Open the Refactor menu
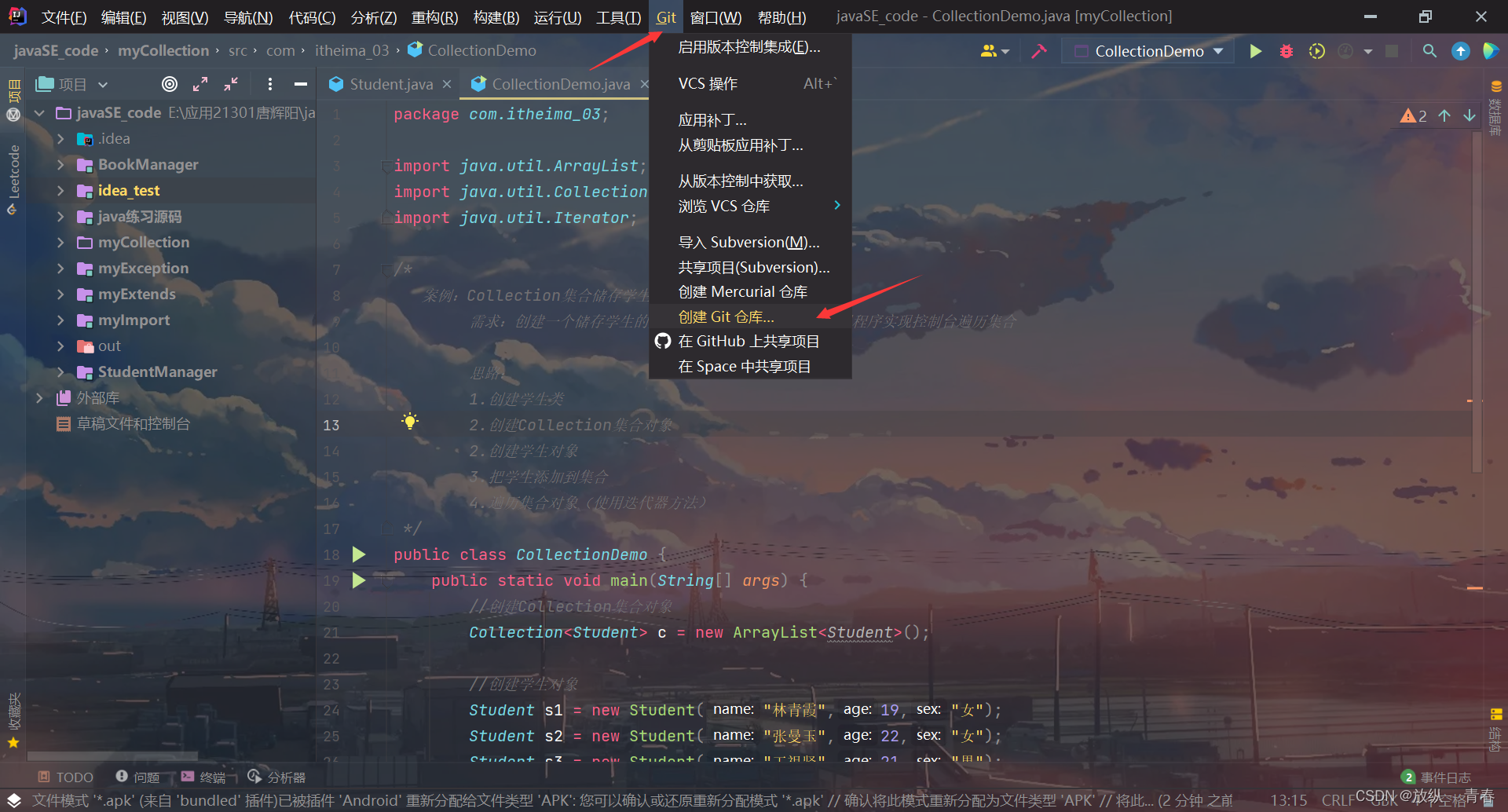 click(x=434, y=17)
